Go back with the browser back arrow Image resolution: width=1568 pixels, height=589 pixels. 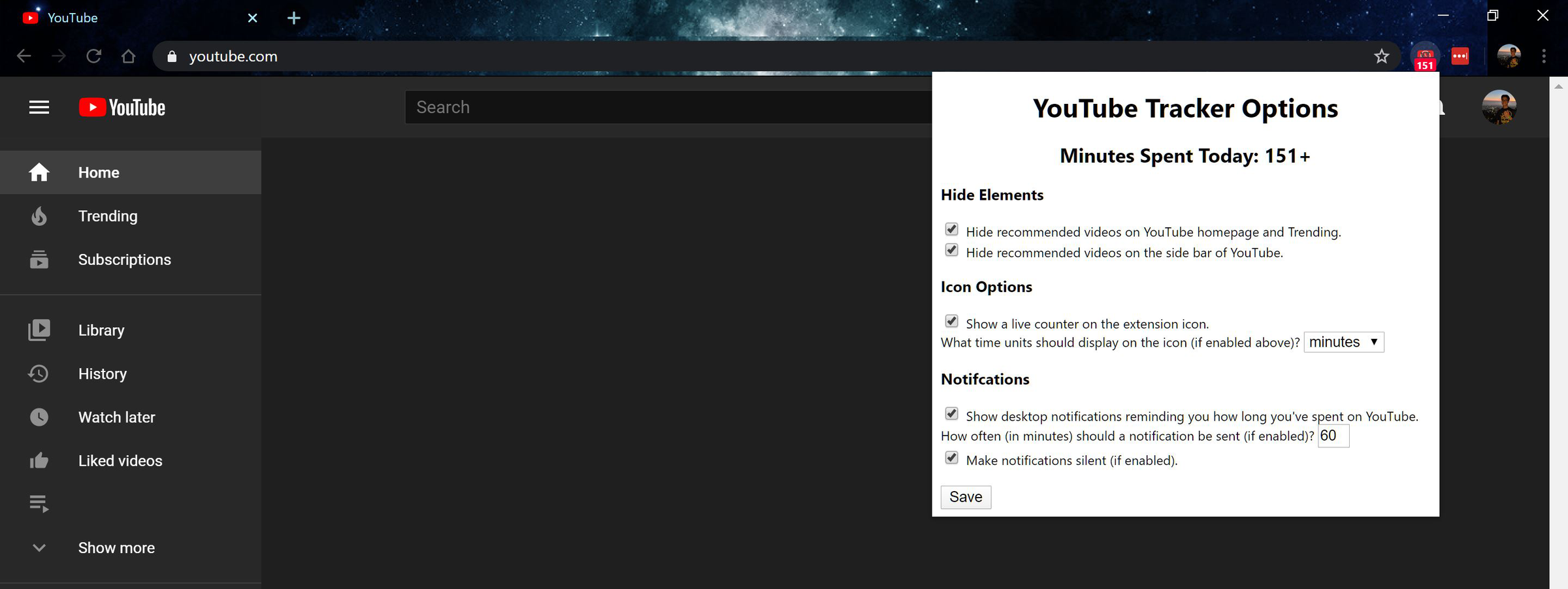tap(24, 56)
